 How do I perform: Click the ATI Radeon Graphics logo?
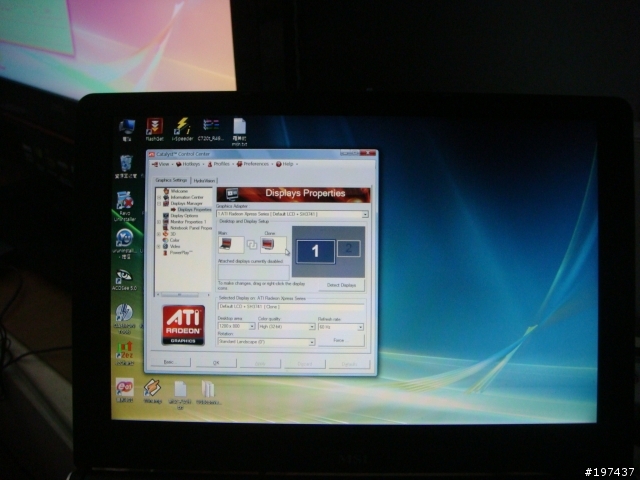[183, 325]
